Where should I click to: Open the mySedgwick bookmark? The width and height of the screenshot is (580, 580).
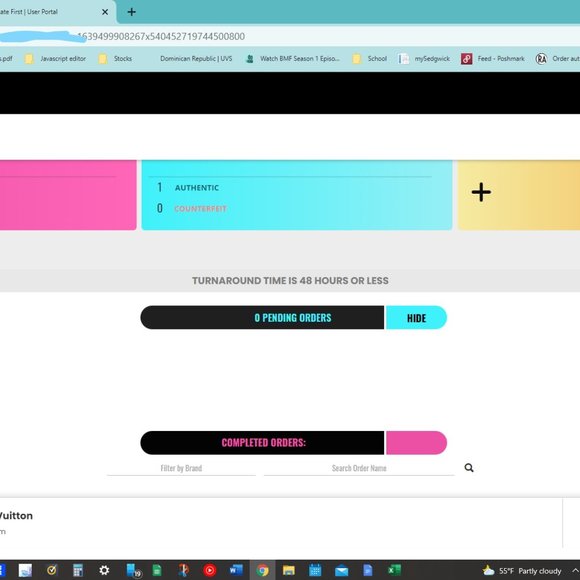(x=424, y=58)
